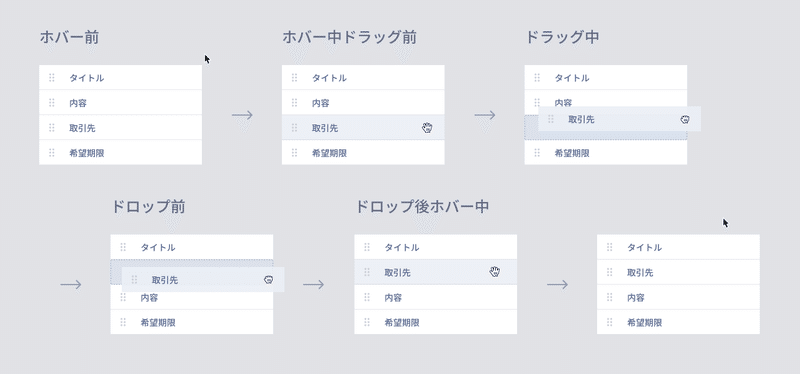Click drag handle of 内容 in ホバー前 list

pos(52,103)
